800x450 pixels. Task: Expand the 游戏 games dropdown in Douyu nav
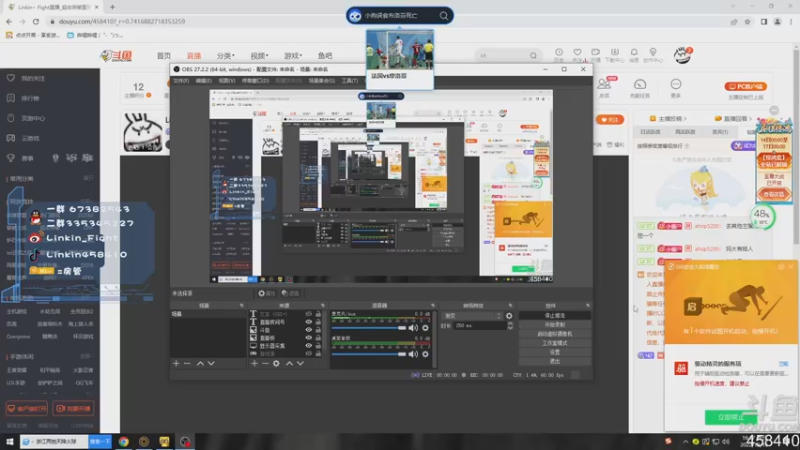(x=293, y=56)
